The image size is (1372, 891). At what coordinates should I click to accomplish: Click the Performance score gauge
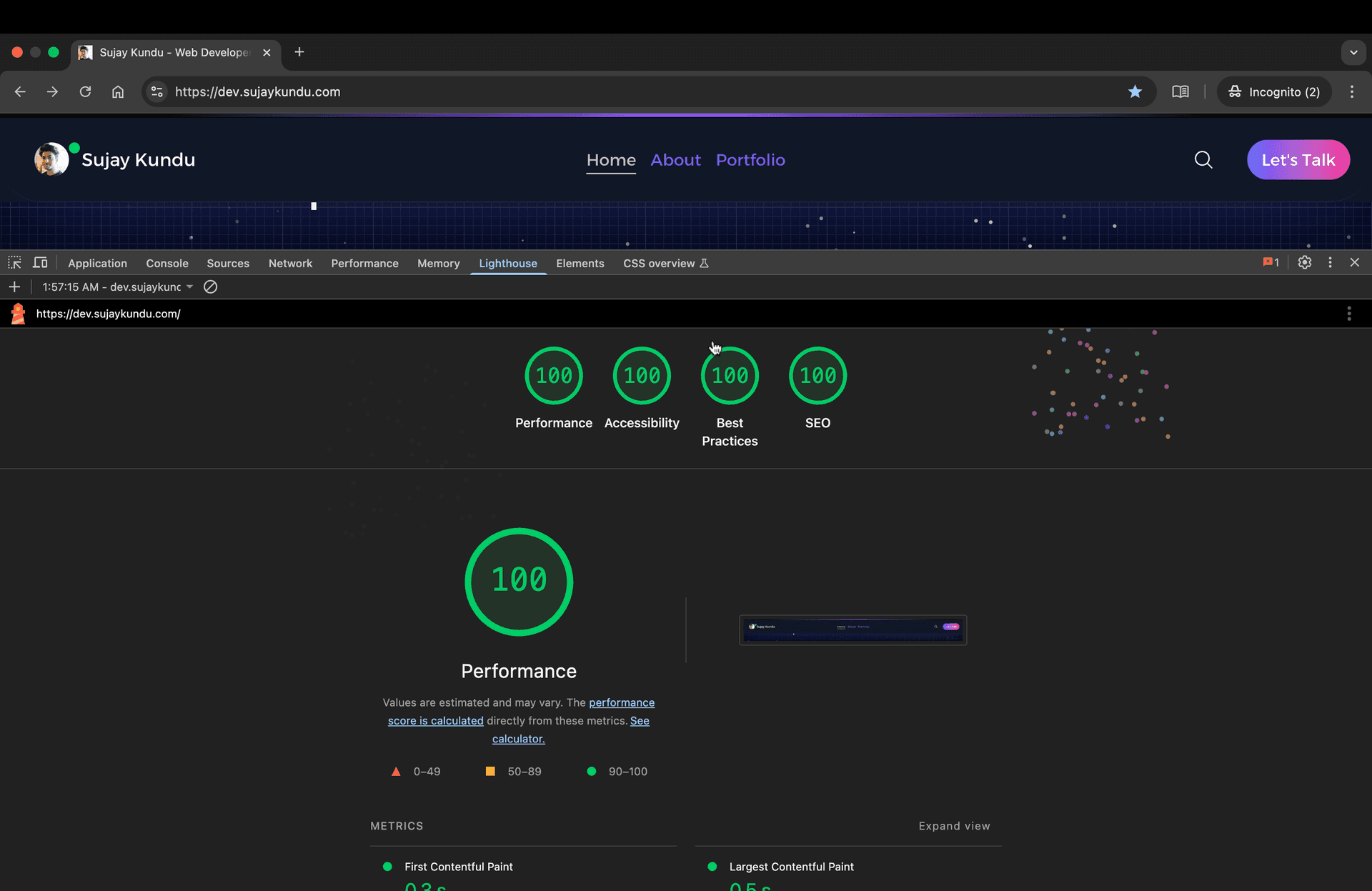pyautogui.click(x=519, y=582)
